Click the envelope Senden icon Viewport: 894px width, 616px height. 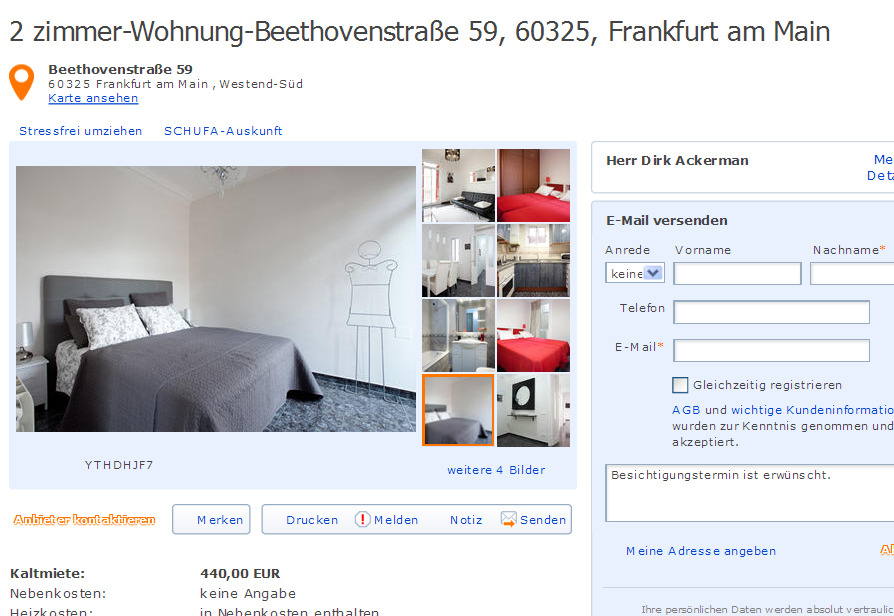pyautogui.click(x=509, y=519)
